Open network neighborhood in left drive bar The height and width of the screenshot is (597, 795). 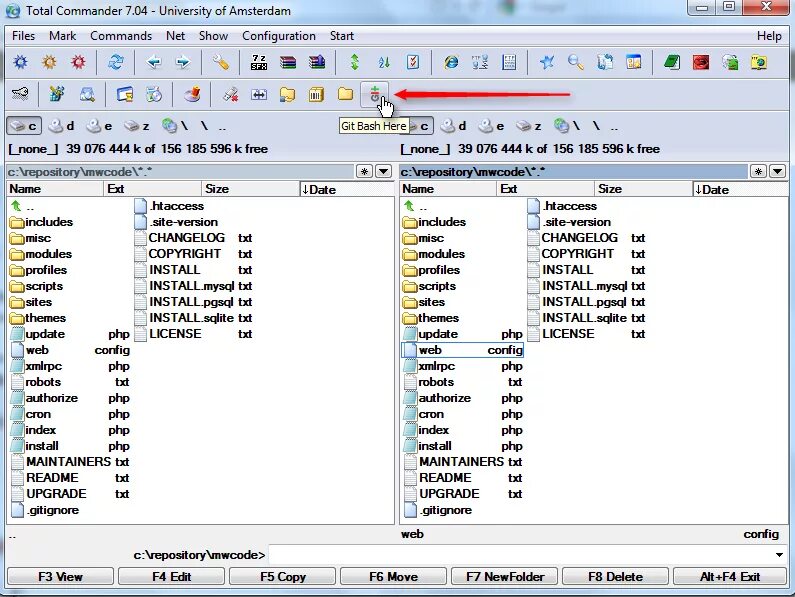tap(174, 126)
